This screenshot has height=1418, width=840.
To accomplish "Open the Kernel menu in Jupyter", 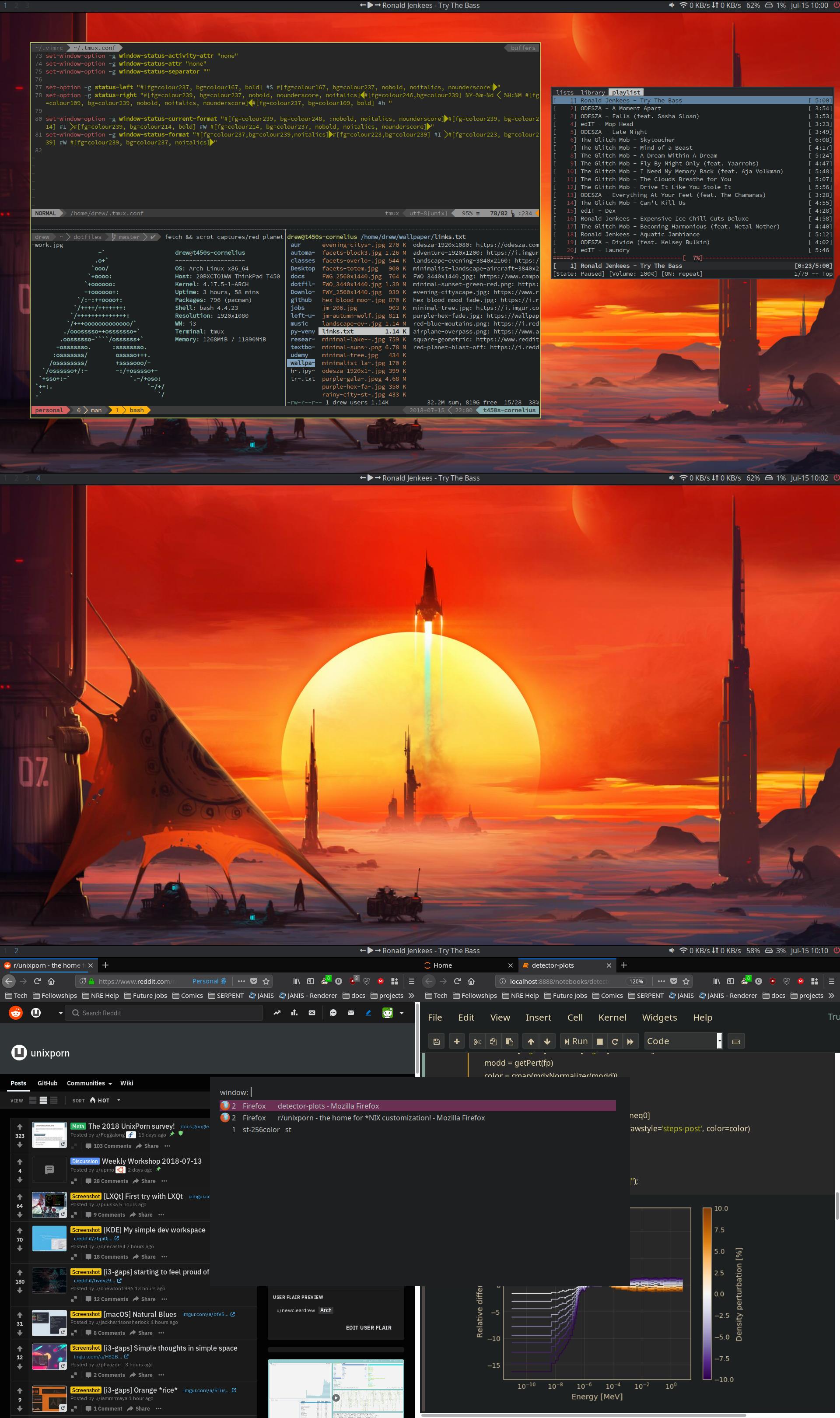I will pyautogui.click(x=612, y=1017).
